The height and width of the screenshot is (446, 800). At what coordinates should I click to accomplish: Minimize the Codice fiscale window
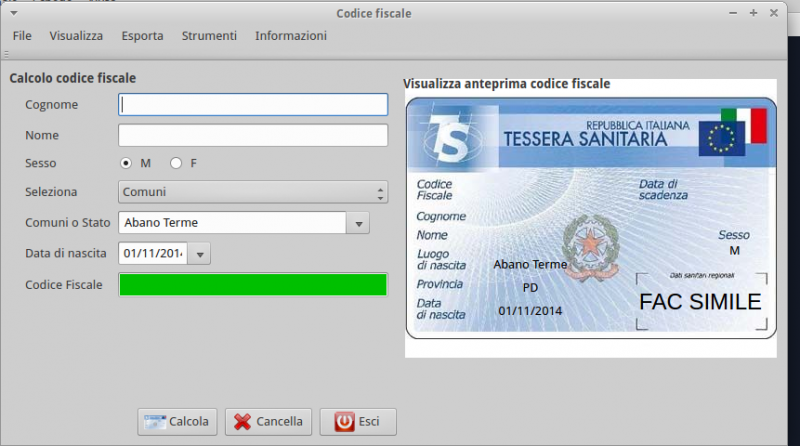733,13
